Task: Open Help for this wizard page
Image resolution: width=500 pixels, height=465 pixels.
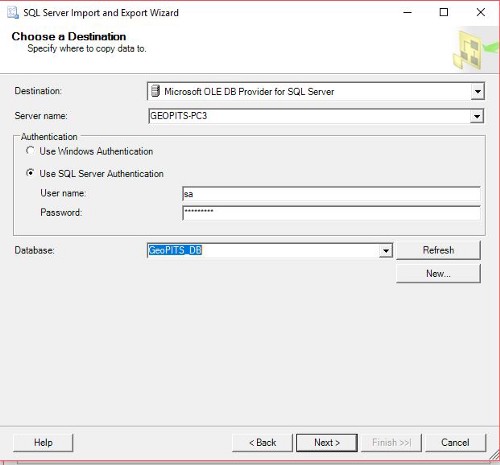Action: click(x=43, y=443)
